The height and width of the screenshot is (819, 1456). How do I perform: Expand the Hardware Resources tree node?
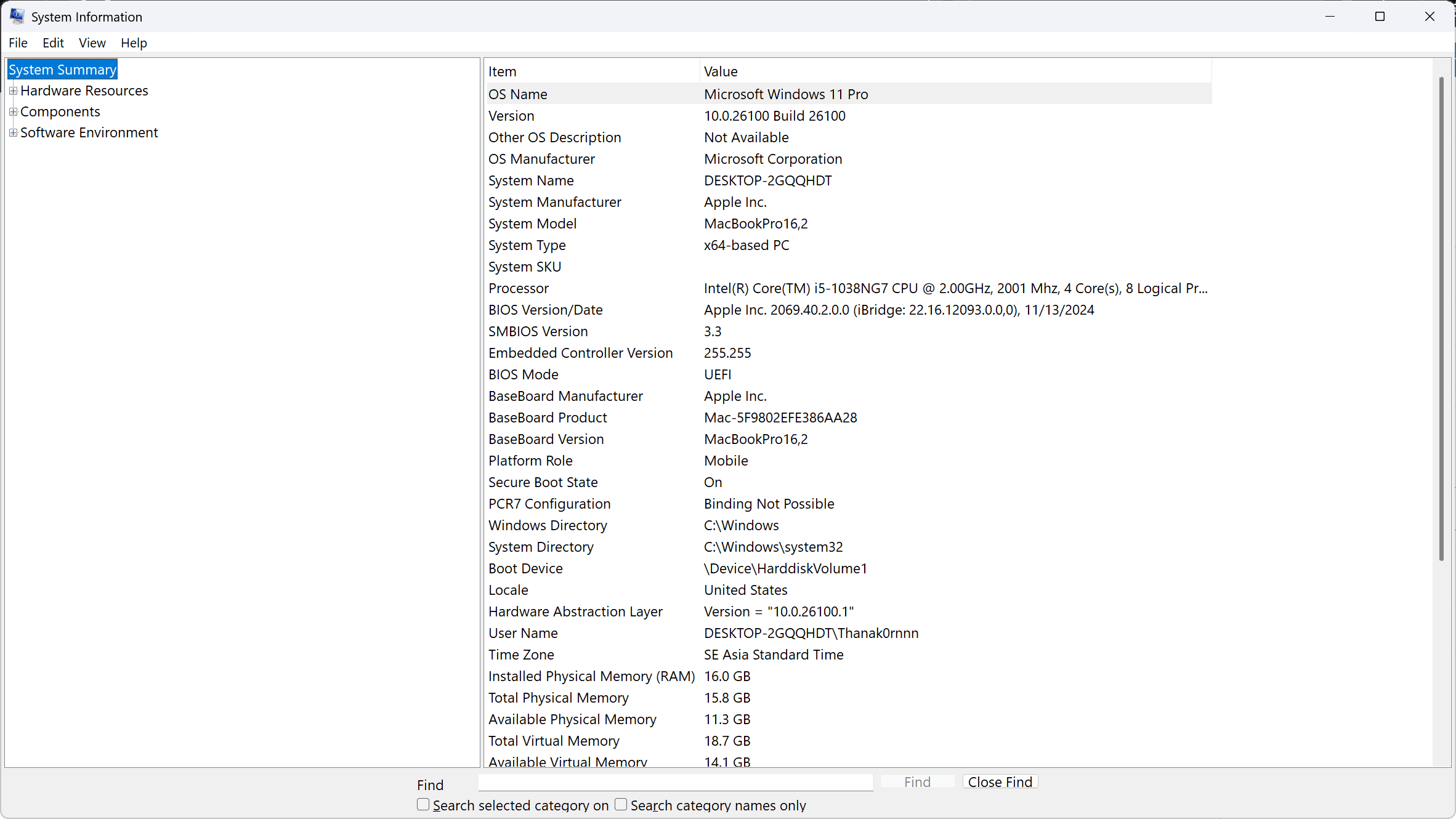13,91
